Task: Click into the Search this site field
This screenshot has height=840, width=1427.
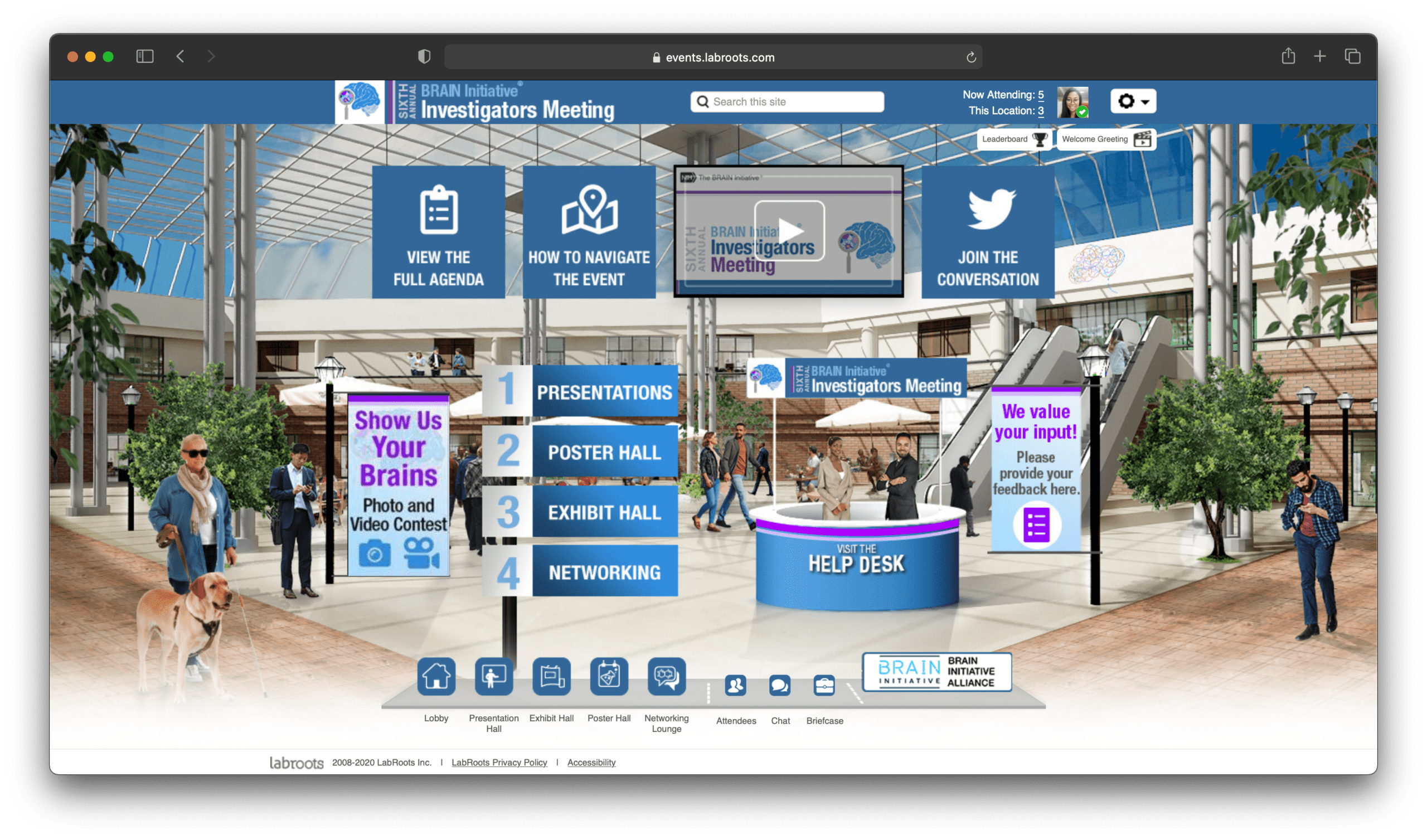Action: pos(787,102)
